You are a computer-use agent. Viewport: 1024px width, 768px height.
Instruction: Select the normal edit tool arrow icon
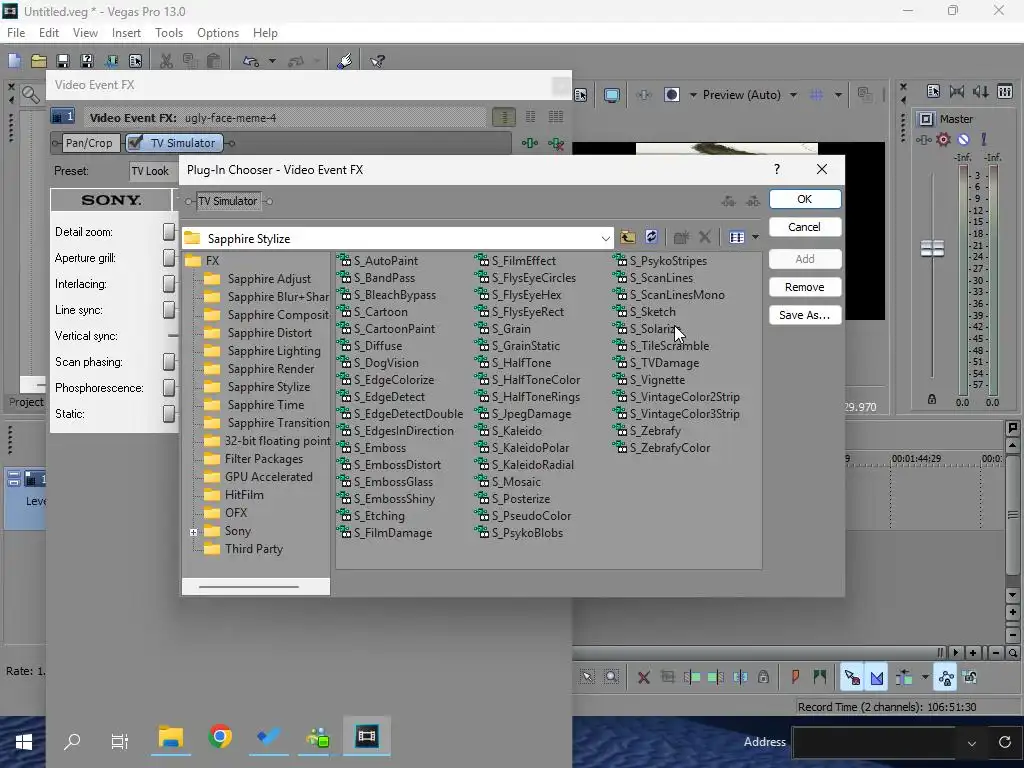tap(587, 677)
